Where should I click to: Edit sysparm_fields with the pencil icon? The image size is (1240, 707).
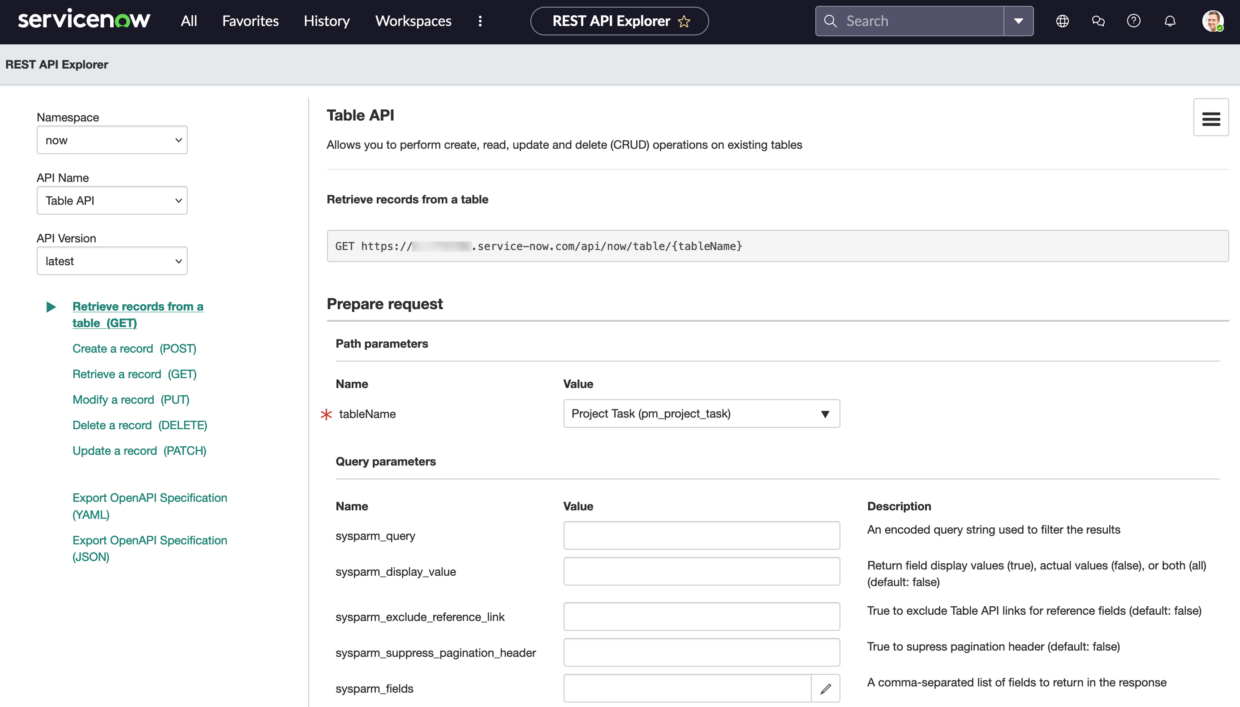[827, 688]
